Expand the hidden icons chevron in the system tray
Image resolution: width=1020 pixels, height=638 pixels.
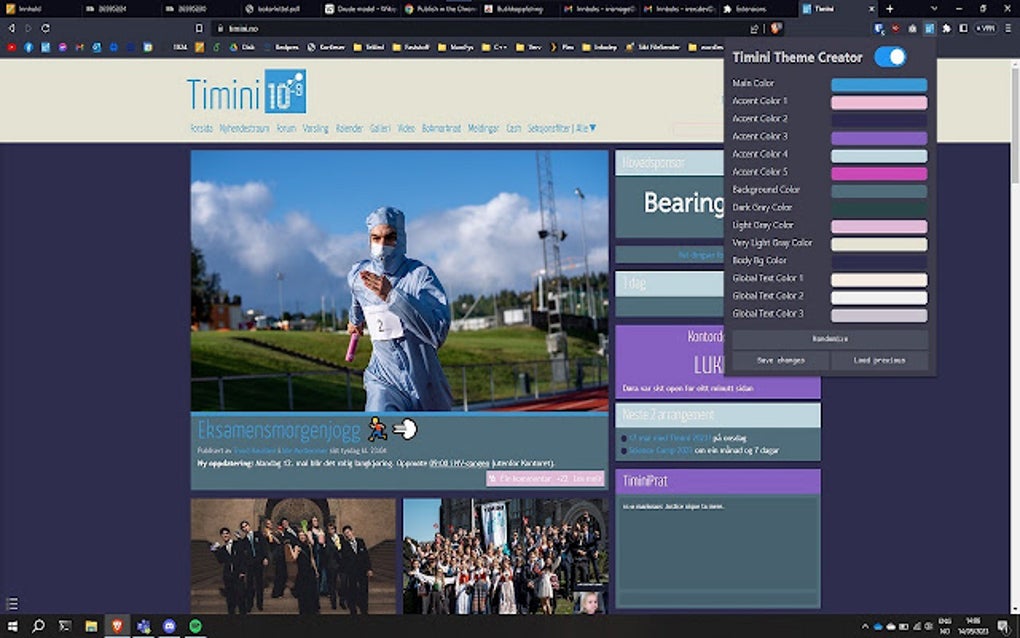866,626
